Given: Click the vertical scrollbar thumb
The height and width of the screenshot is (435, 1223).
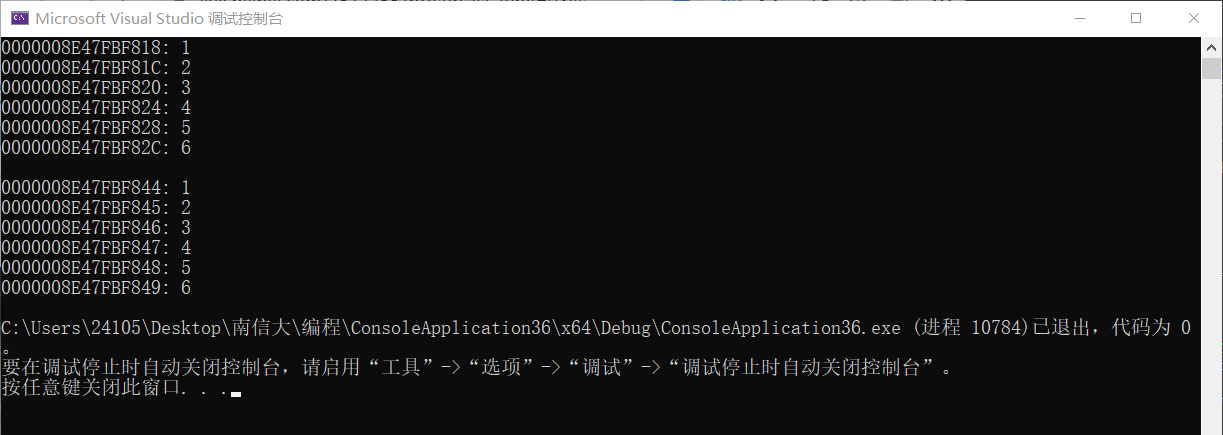Looking at the screenshot, I should pyautogui.click(x=1212, y=68).
